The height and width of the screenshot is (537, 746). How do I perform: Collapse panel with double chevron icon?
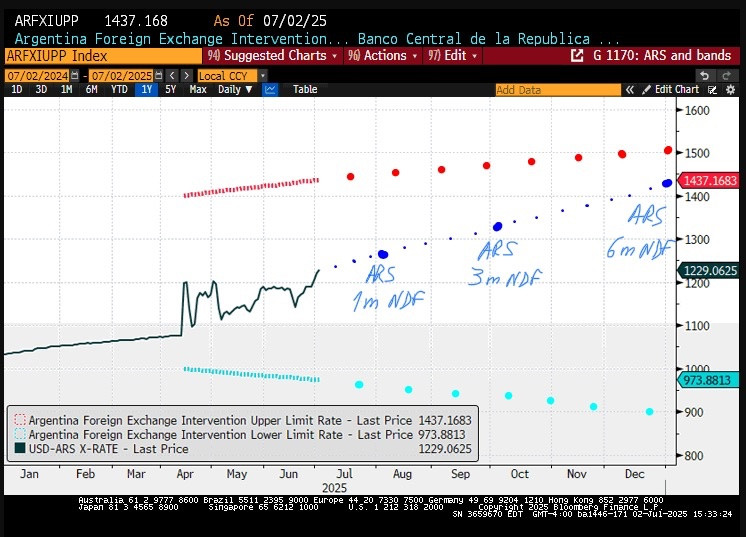pos(629,89)
